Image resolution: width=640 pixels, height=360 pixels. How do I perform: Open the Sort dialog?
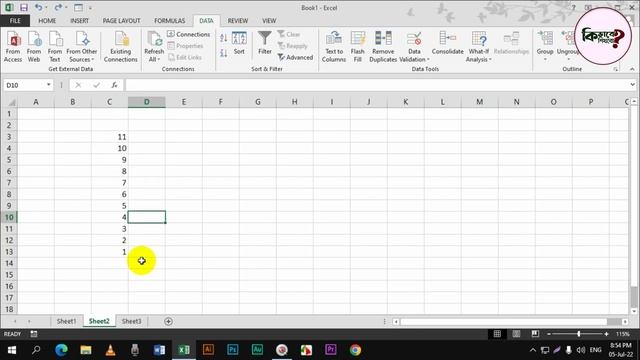[239, 43]
